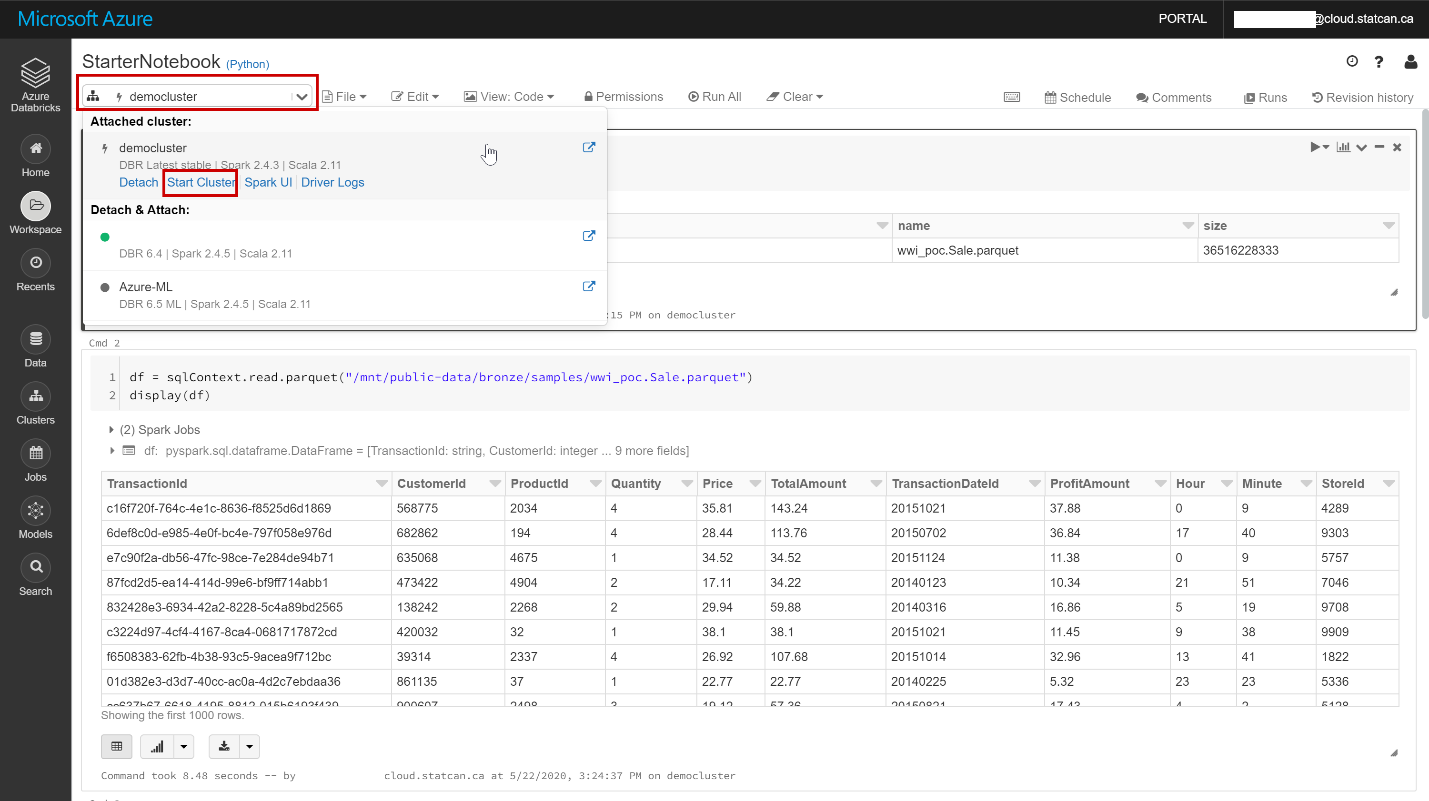Open the Clusters page icon
Screen dimensions: 1429x801
[35, 395]
